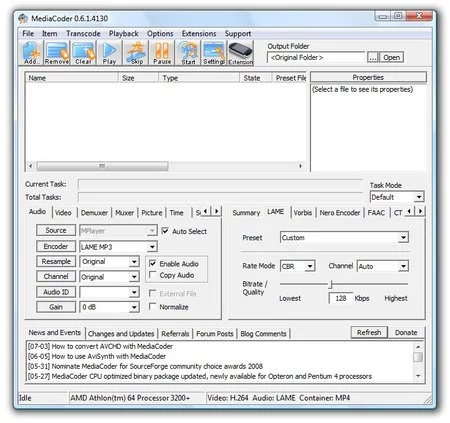Click the file list horizontal scrollbar thumb
This screenshot has height=423, width=450.
(x=102, y=166)
